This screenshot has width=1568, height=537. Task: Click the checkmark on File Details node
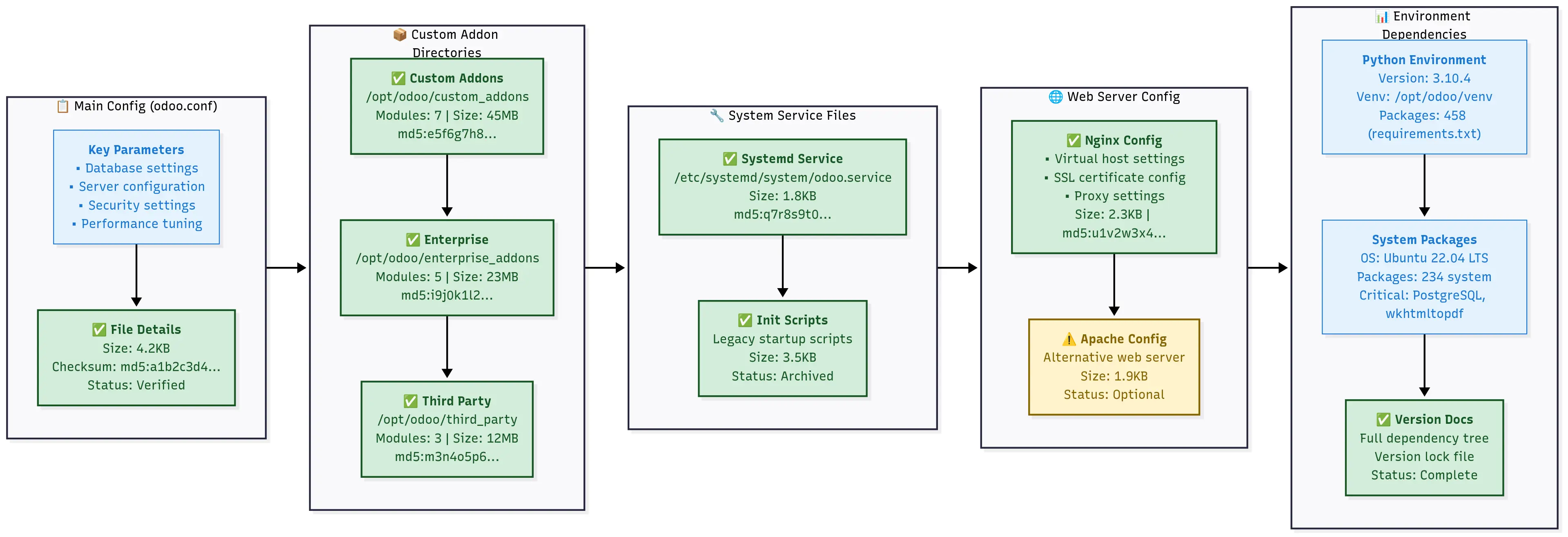point(99,330)
